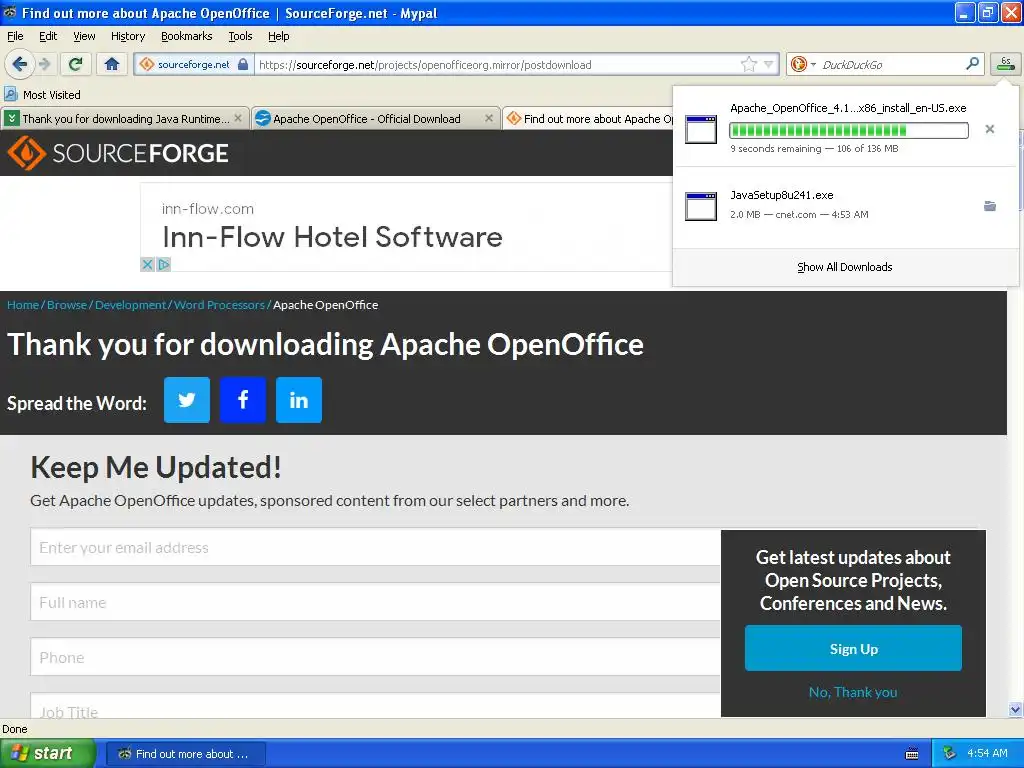Screen dimensions: 1024x768
Task: Click the scrollbar down arrow
Action: click(x=1015, y=709)
